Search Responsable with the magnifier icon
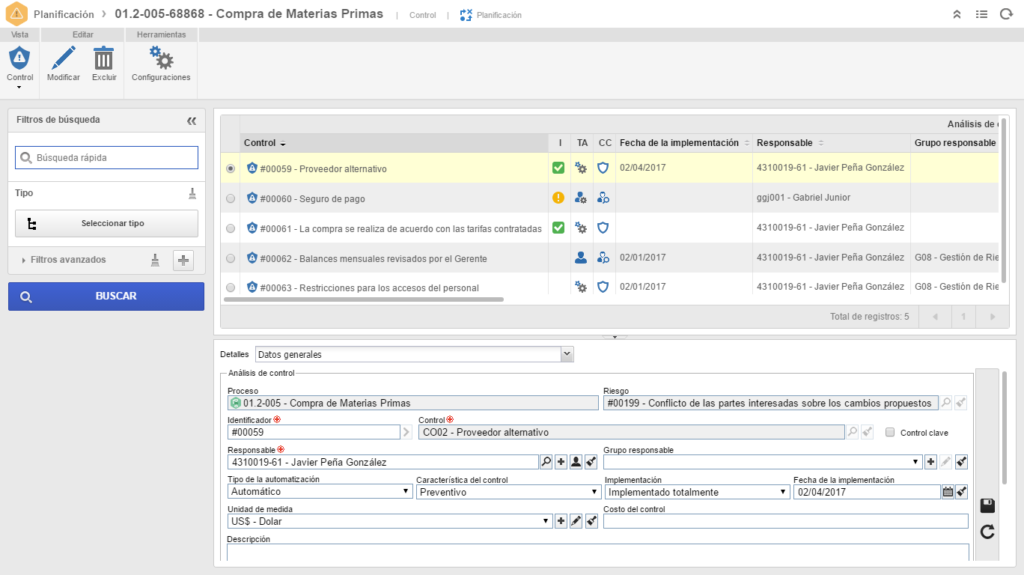Viewport: 1024px width, 575px height. click(x=546, y=462)
